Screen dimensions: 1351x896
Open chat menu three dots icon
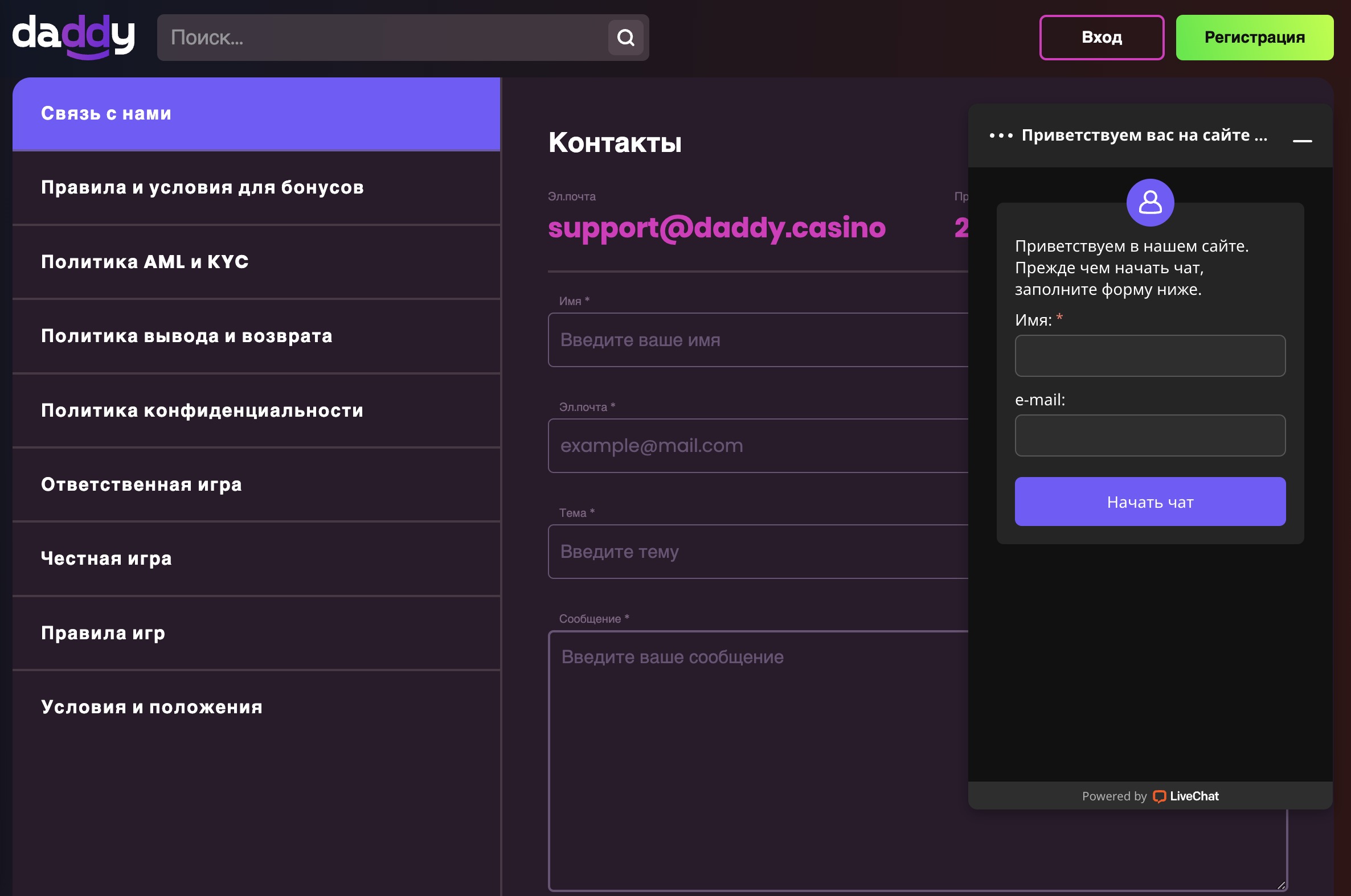tap(1001, 135)
